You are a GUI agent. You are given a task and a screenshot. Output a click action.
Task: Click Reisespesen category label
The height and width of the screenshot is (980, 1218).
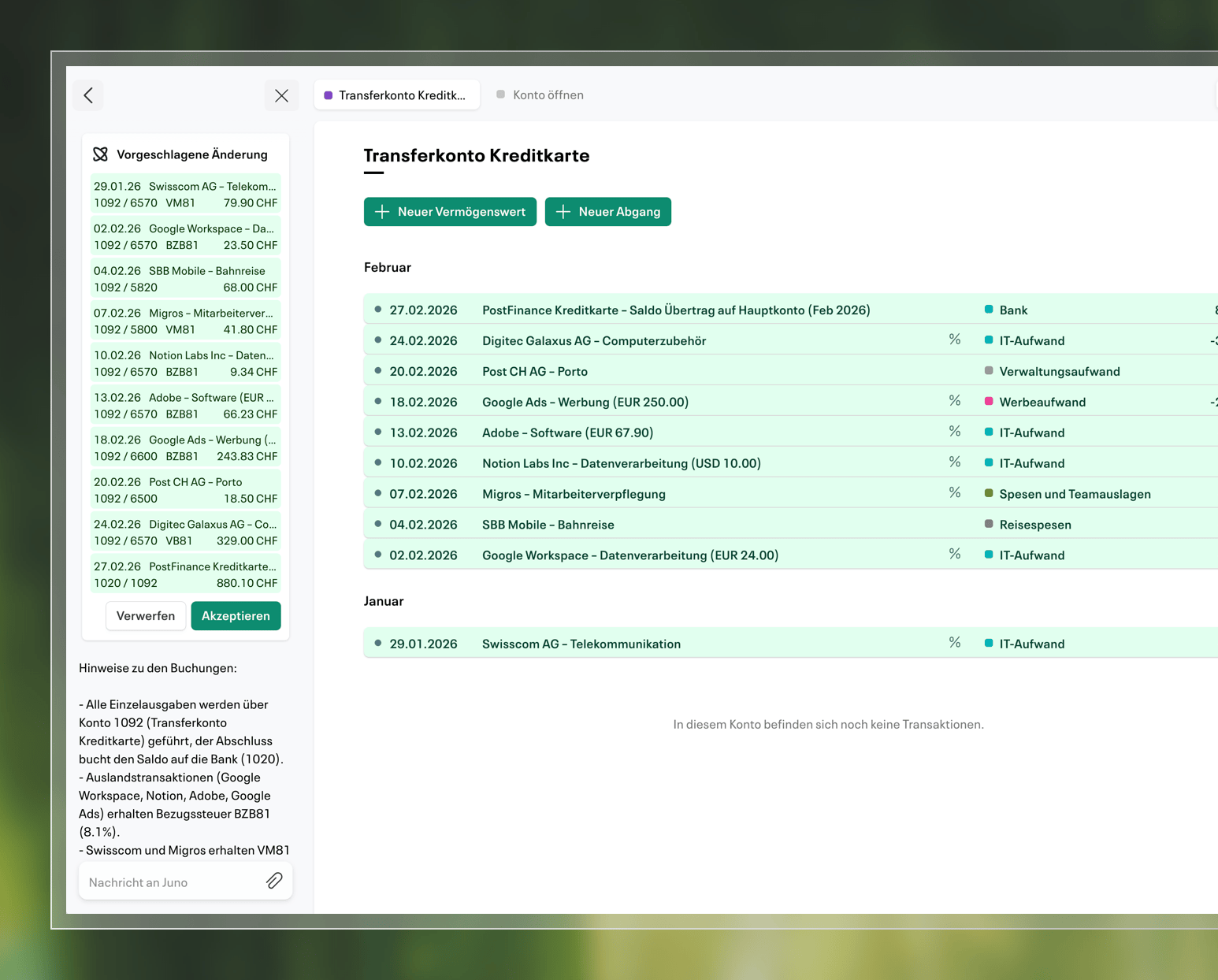[1035, 525]
